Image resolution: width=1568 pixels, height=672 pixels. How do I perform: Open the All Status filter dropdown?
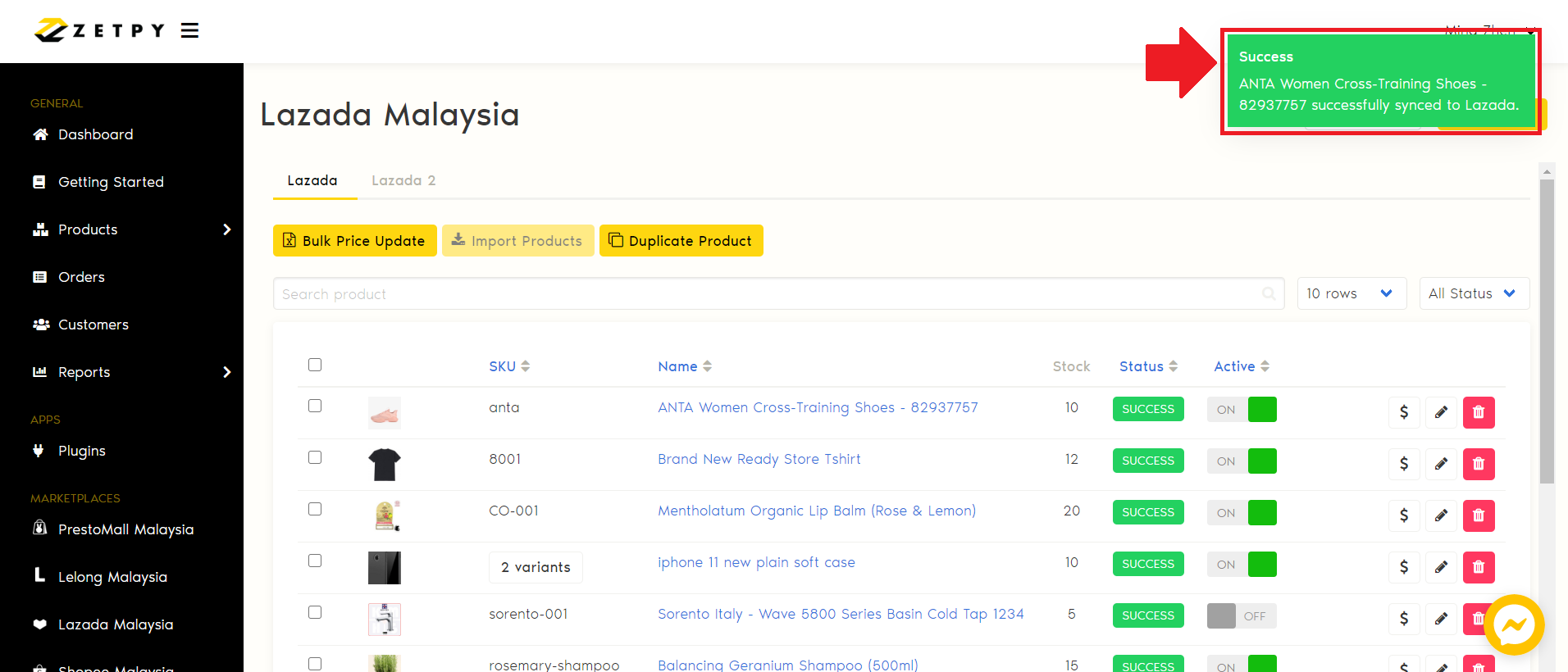pos(1473,293)
